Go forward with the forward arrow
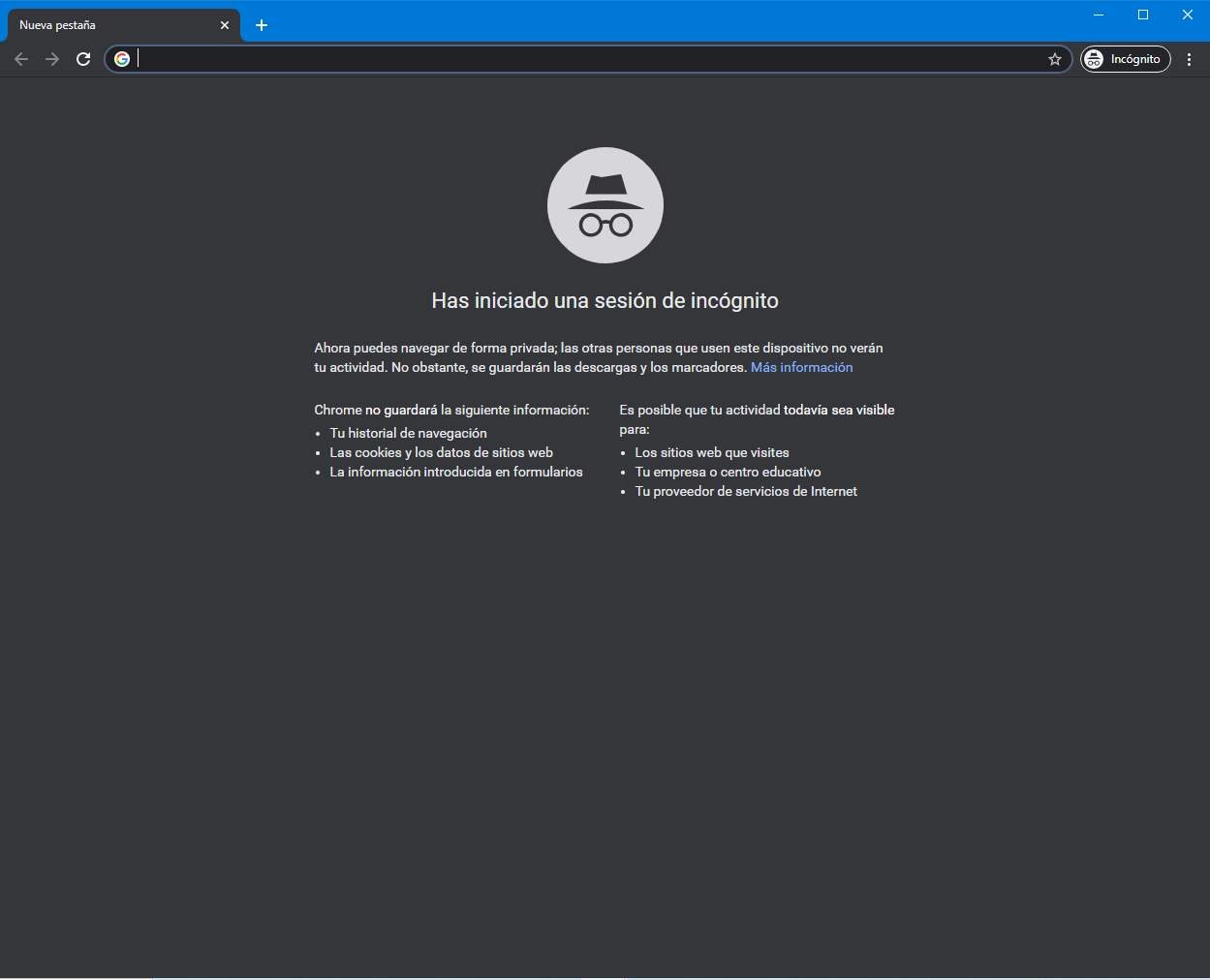 pos(52,59)
